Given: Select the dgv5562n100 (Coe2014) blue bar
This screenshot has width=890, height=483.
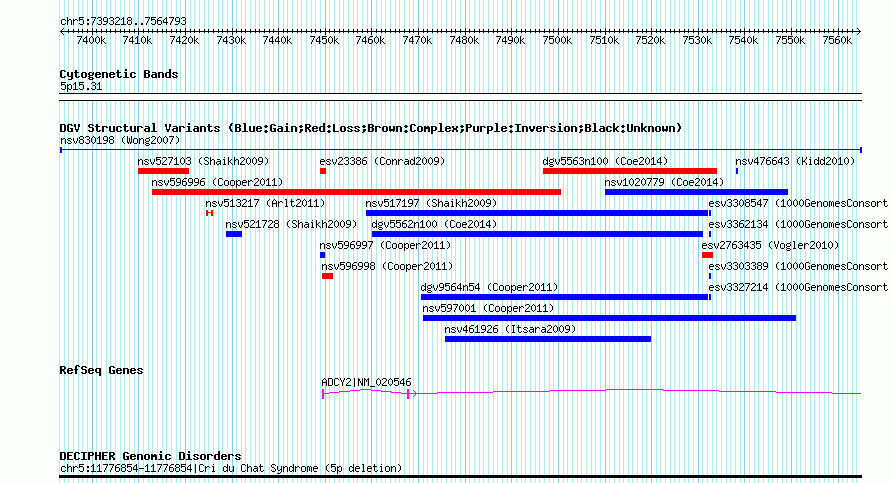Looking at the screenshot, I should click(x=537, y=234).
